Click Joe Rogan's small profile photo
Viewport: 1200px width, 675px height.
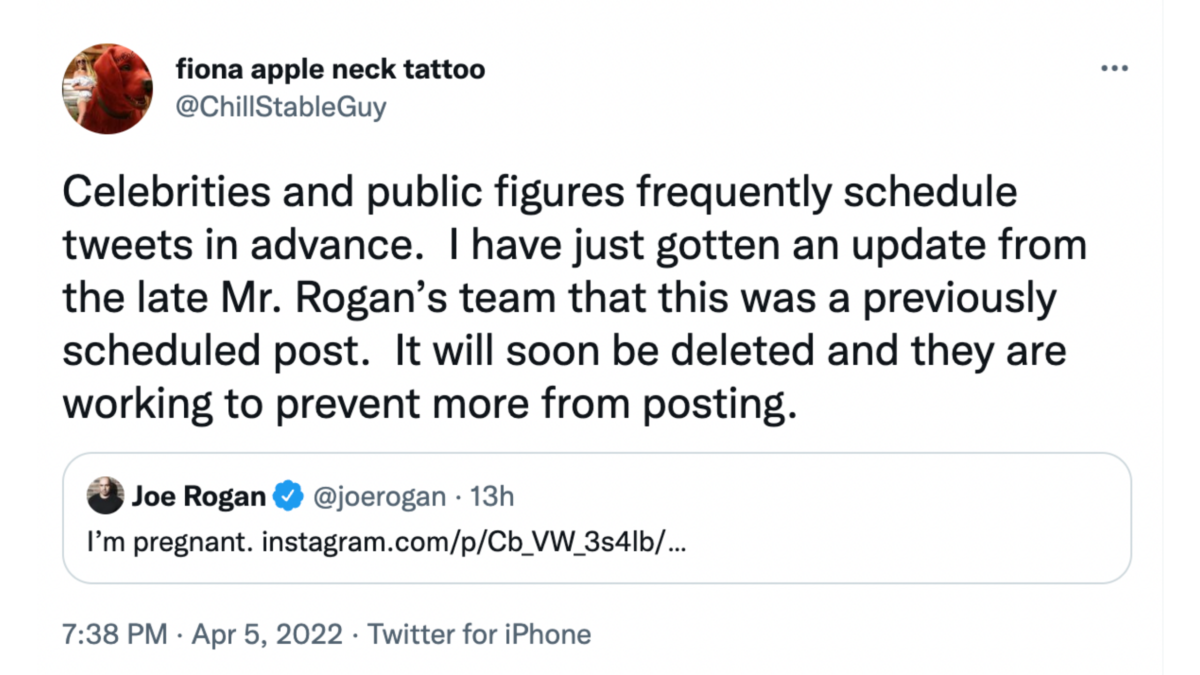click(x=106, y=495)
